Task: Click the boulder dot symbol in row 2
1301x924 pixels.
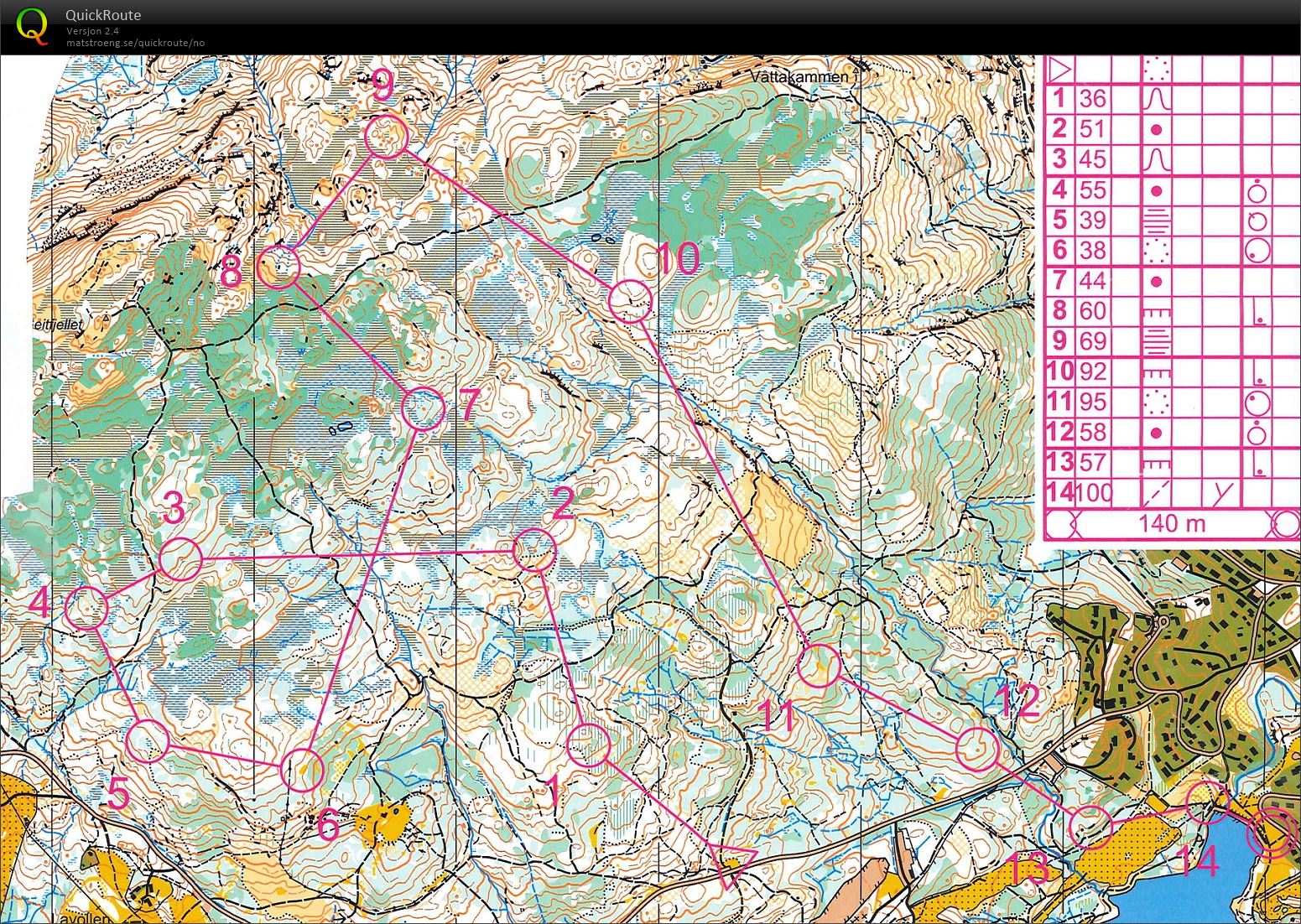Action: click(x=1156, y=131)
